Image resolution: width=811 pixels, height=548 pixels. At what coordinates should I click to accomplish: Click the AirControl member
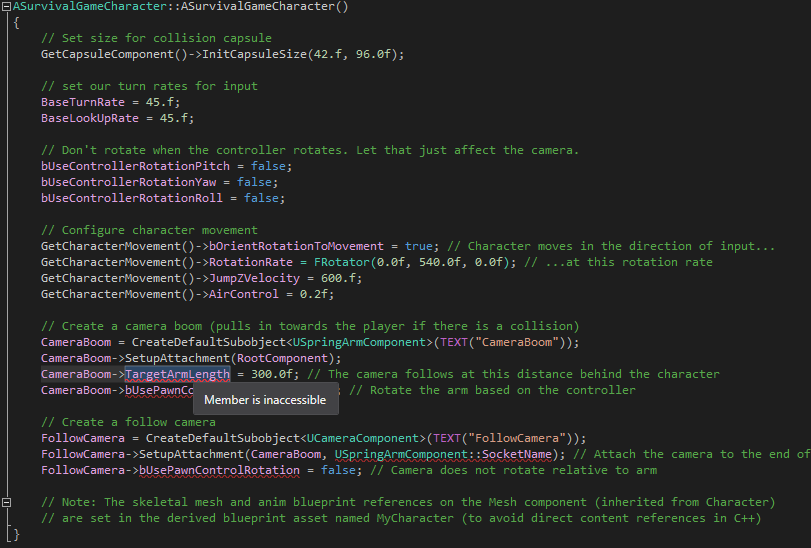click(244, 295)
